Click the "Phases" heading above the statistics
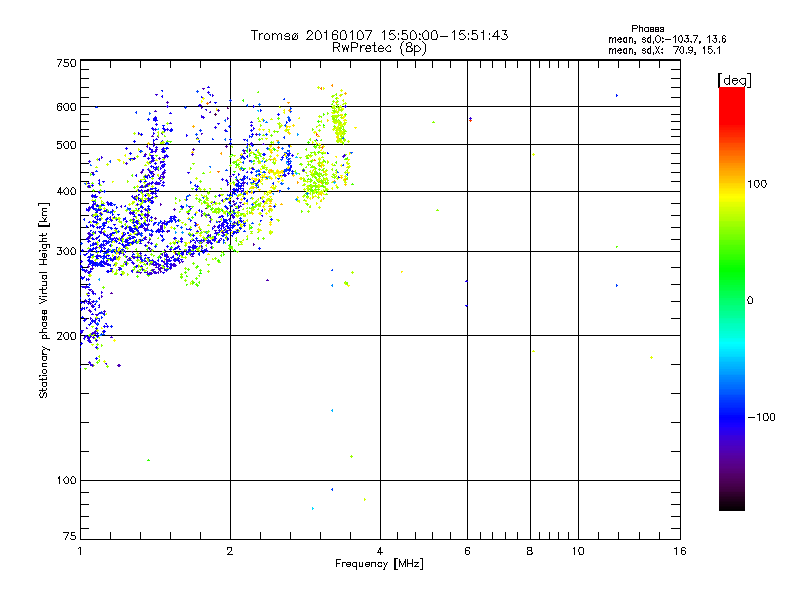 click(x=647, y=29)
